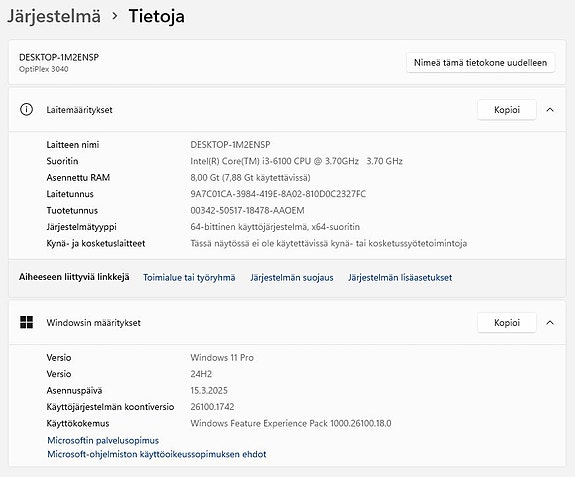Image resolution: width=575 pixels, height=477 pixels.
Task: Click Nimeä tämä tietokone uudelleen button
Action: click(480, 63)
